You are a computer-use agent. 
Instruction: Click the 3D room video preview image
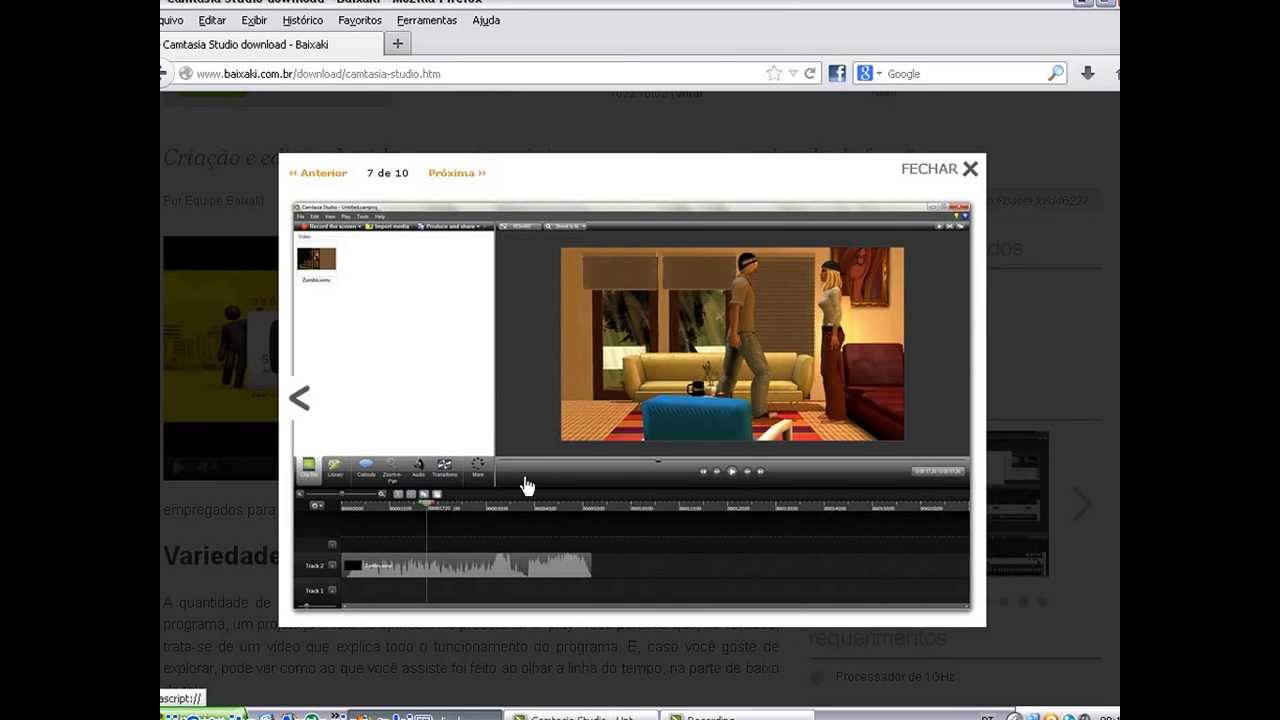tap(732, 344)
